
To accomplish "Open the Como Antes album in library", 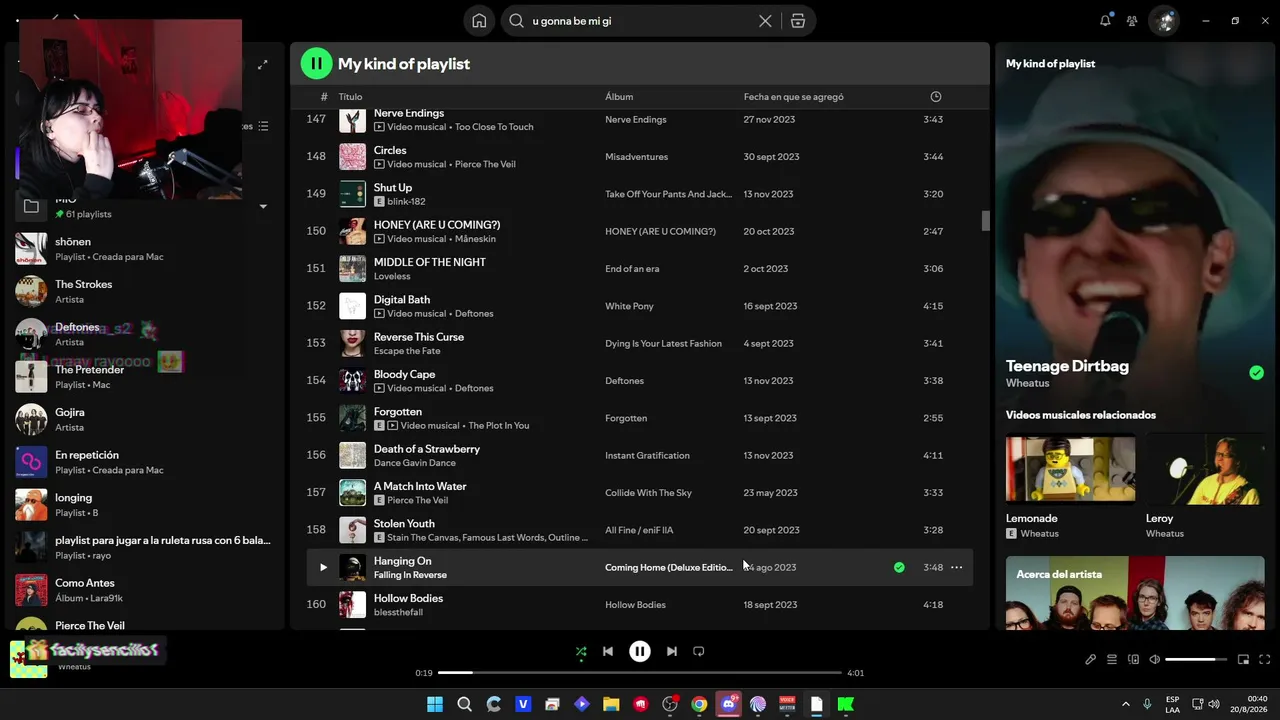I will [x=145, y=590].
